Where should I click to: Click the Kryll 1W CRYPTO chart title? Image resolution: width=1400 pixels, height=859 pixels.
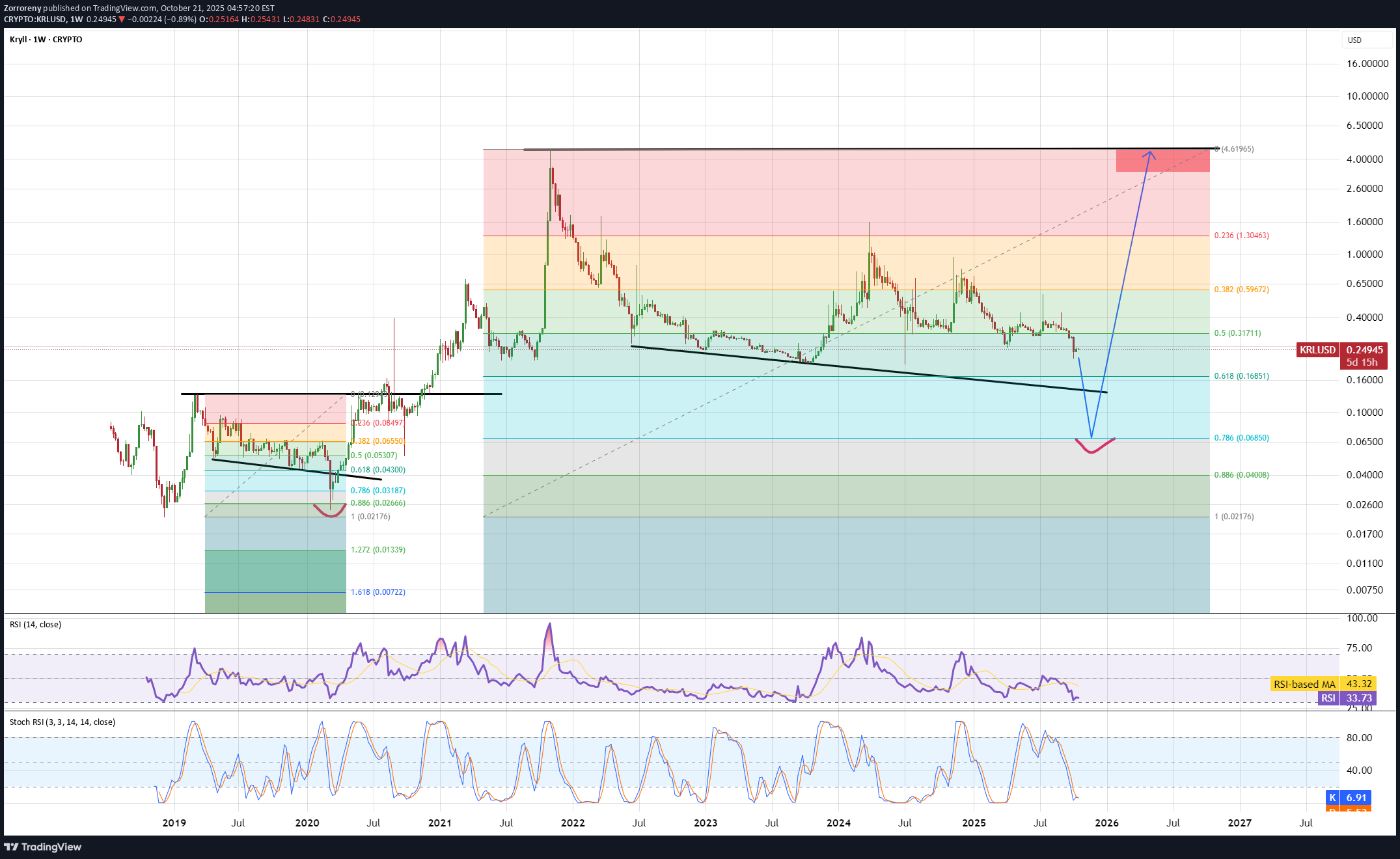tap(46, 40)
